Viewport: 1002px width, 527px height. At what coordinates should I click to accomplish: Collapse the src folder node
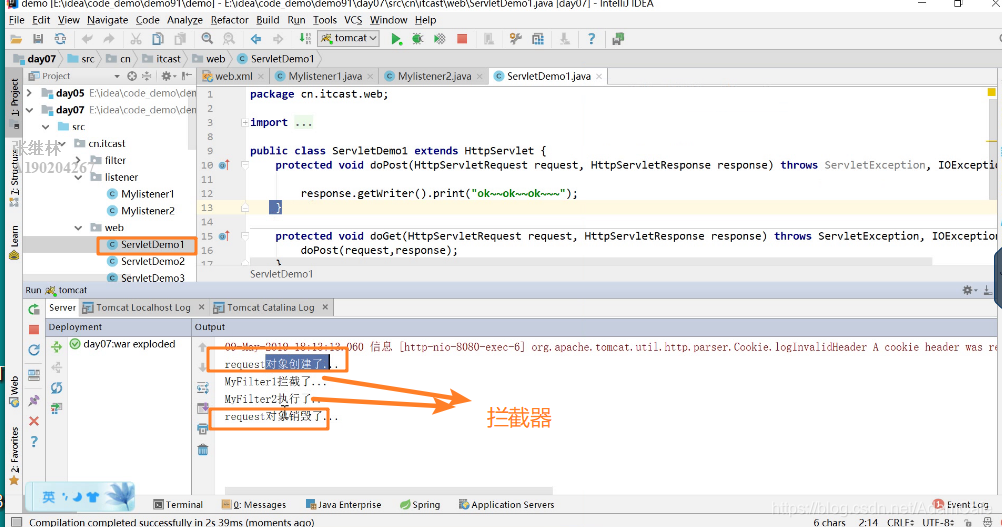(x=45, y=126)
